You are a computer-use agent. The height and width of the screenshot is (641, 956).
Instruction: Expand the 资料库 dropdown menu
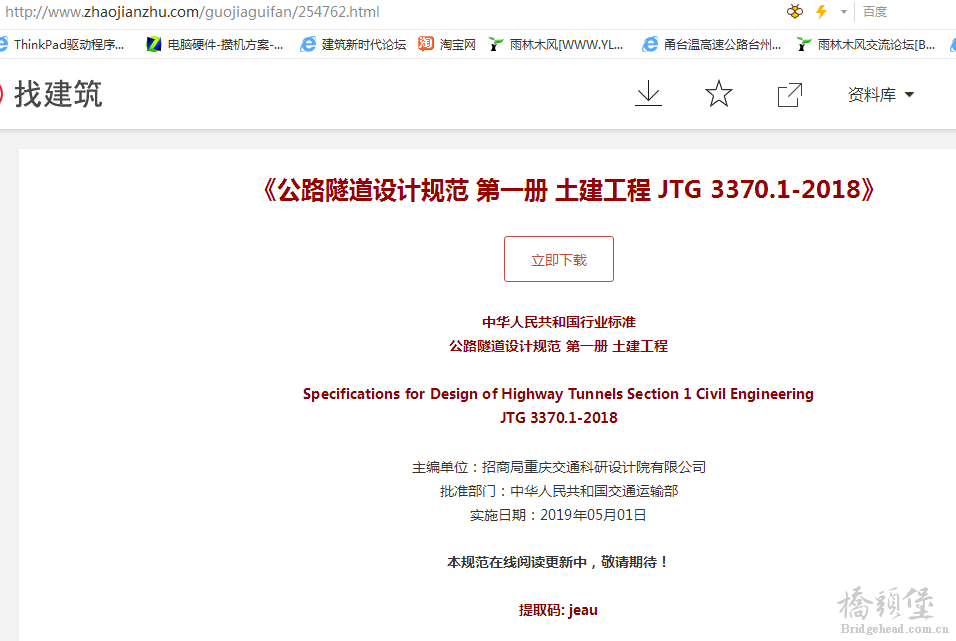click(881, 95)
